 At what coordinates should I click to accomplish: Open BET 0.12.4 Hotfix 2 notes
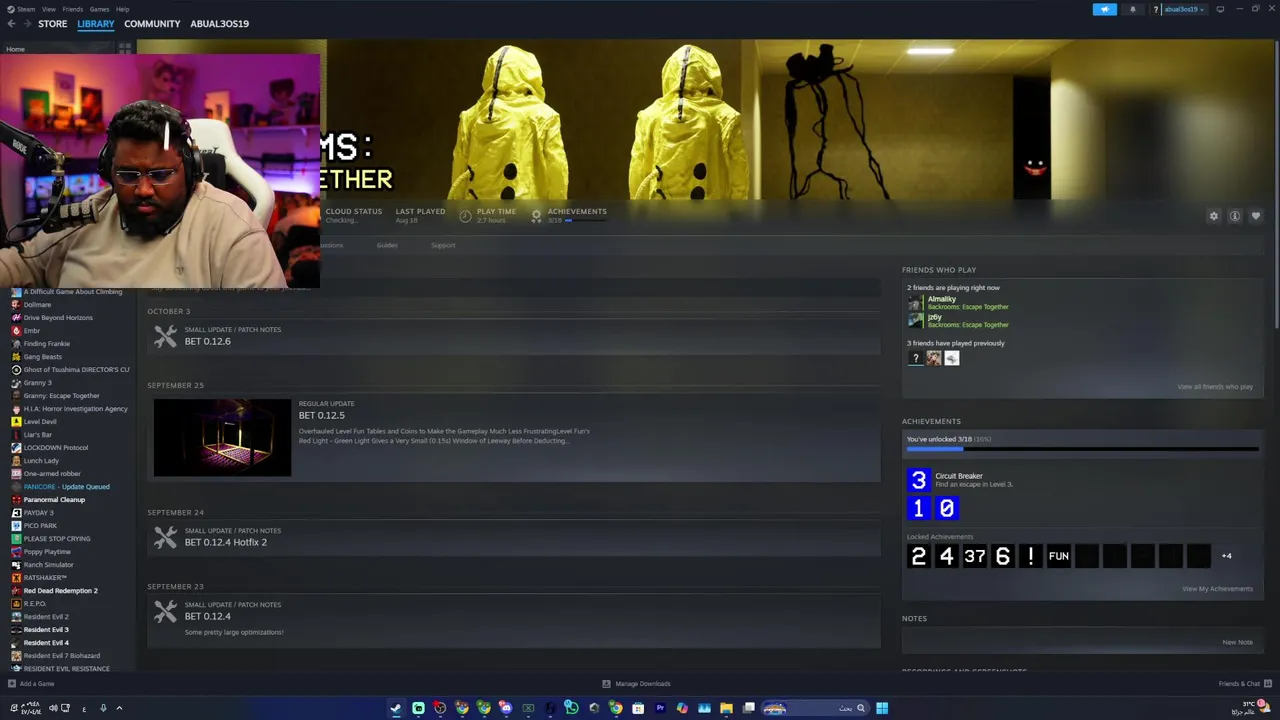(514, 537)
